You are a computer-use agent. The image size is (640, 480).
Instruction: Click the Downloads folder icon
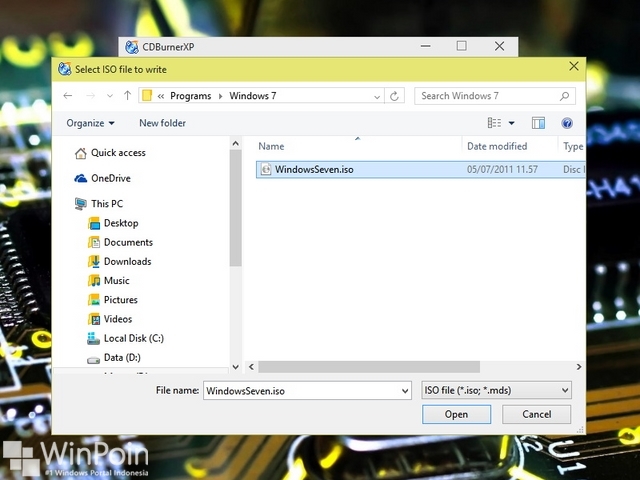(x=94, y=261)
